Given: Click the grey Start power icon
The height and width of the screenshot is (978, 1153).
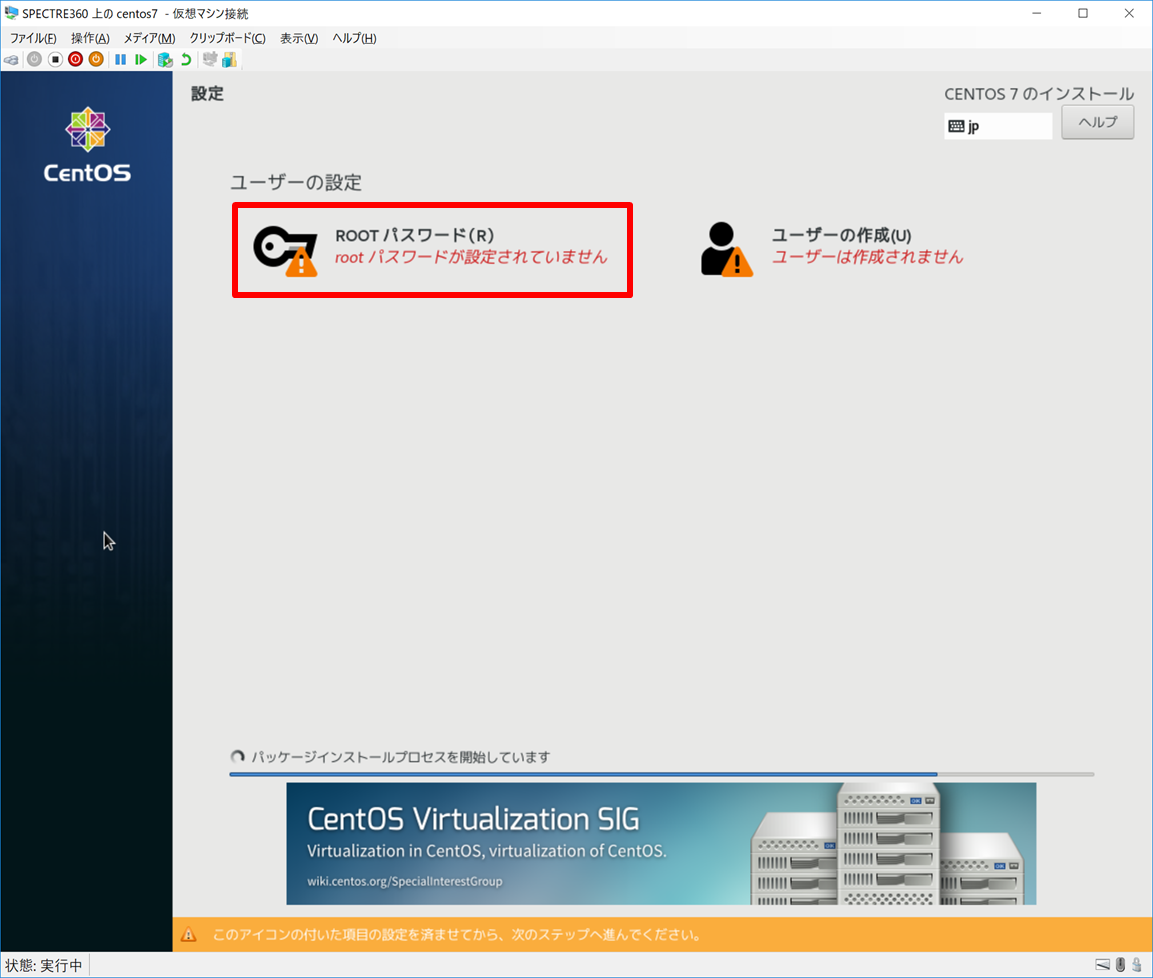Looking at the screenshot, I should click(35, 60).
